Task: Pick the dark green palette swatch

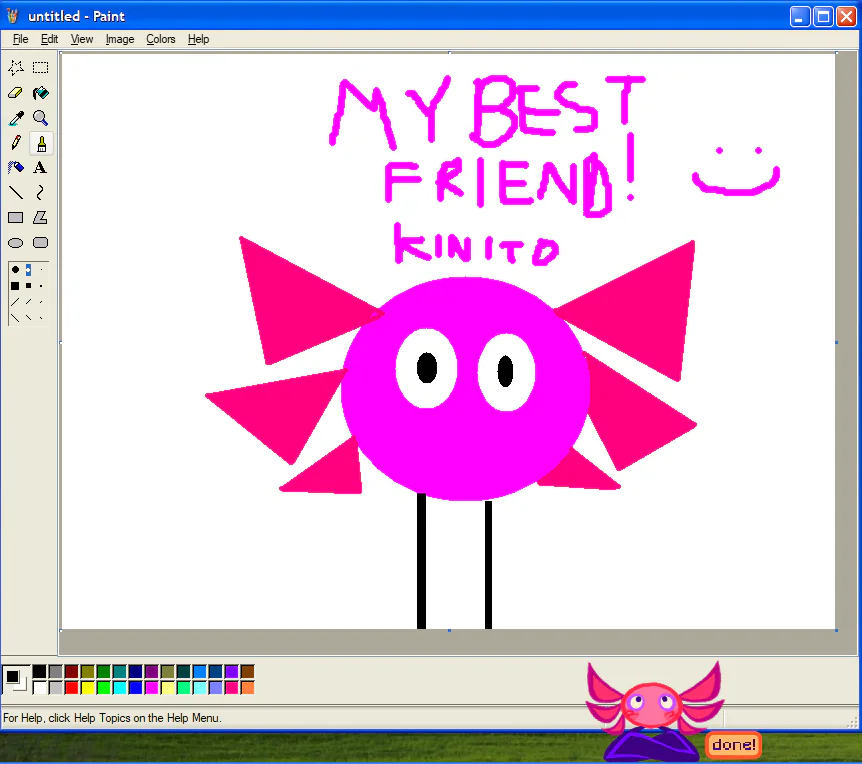Action: (x=103, y=672)
